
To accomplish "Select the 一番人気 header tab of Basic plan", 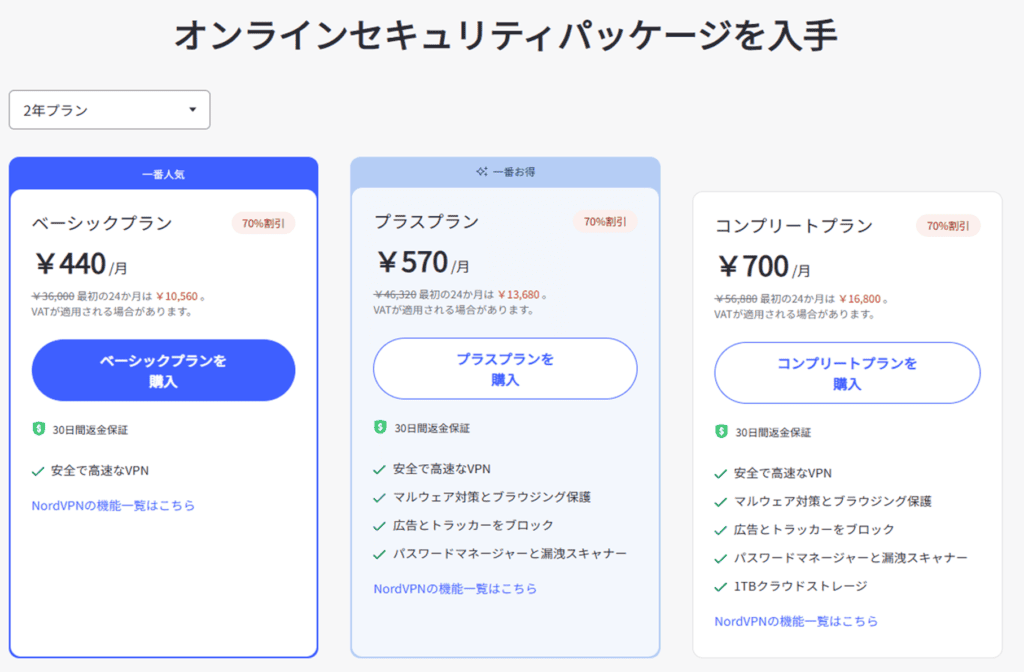I will (x=163, y=174).
